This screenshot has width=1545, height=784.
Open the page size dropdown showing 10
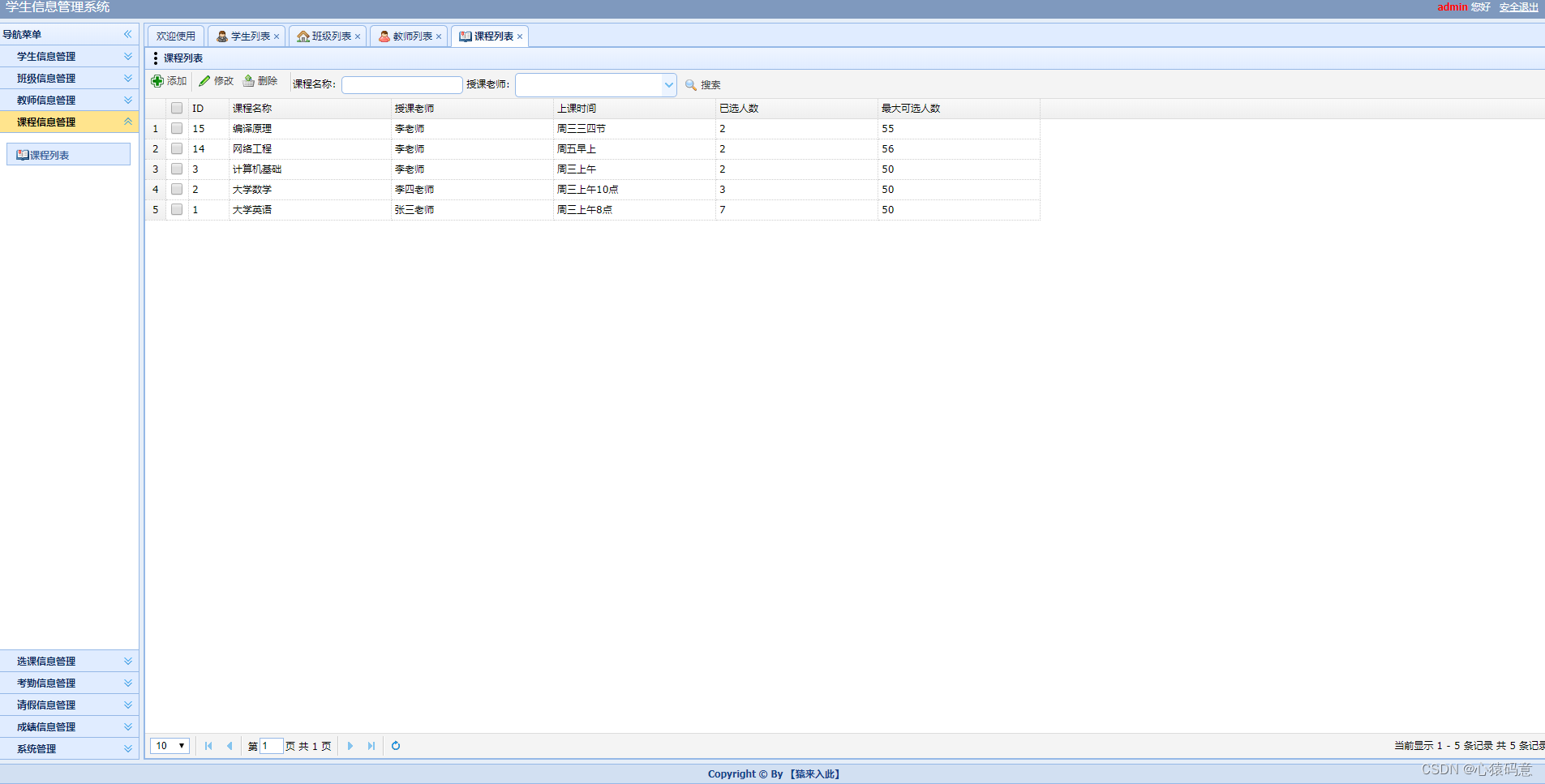click(169, 745)
